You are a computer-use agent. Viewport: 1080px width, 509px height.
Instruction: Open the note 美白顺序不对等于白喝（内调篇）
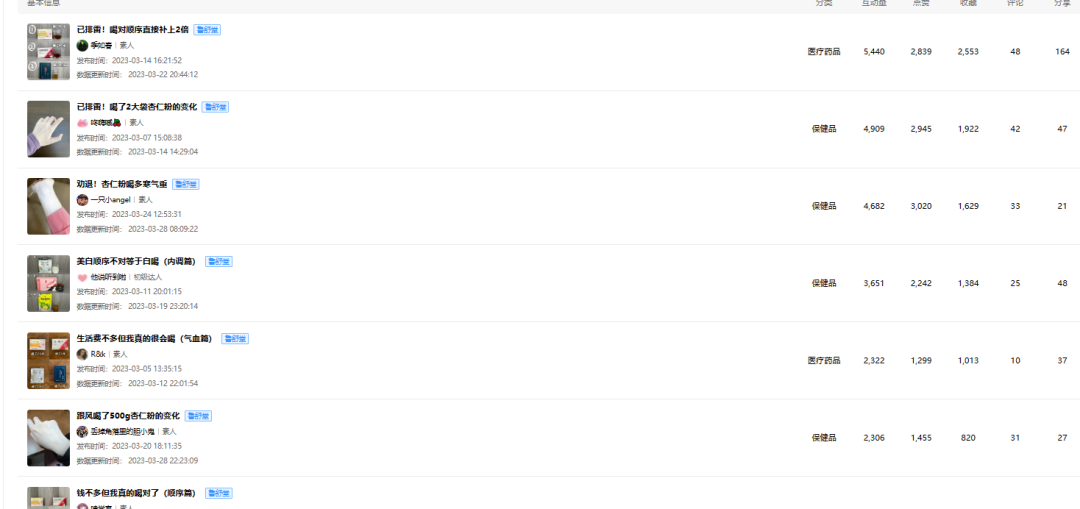[136, 261]
